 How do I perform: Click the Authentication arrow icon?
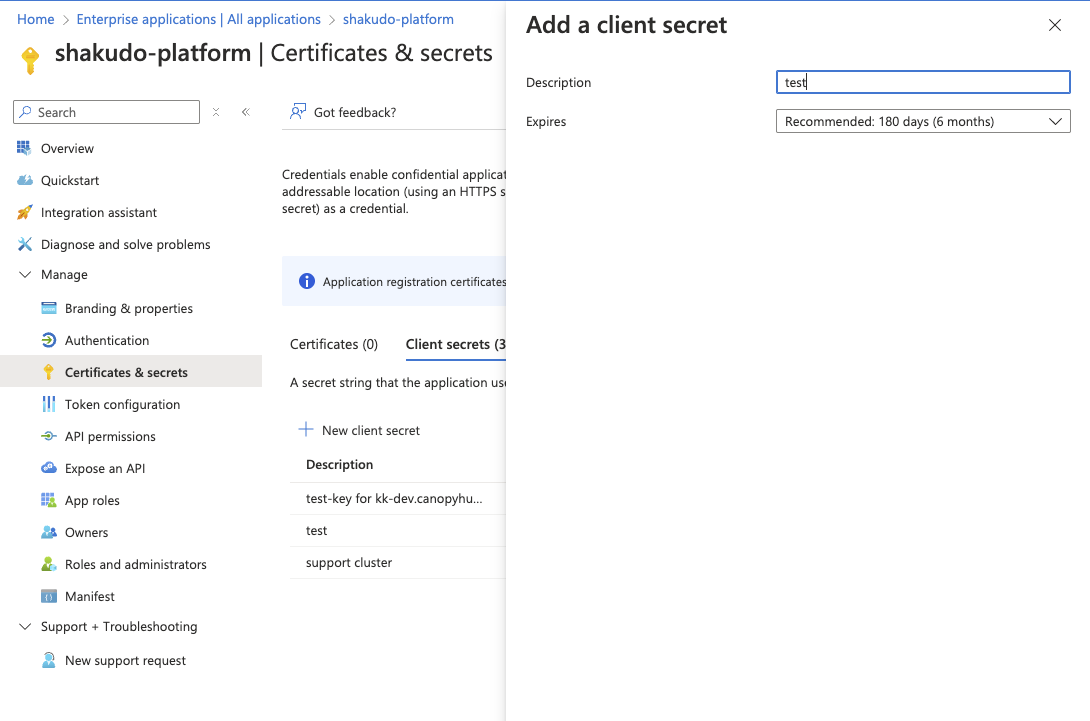(x=49, y=340)
